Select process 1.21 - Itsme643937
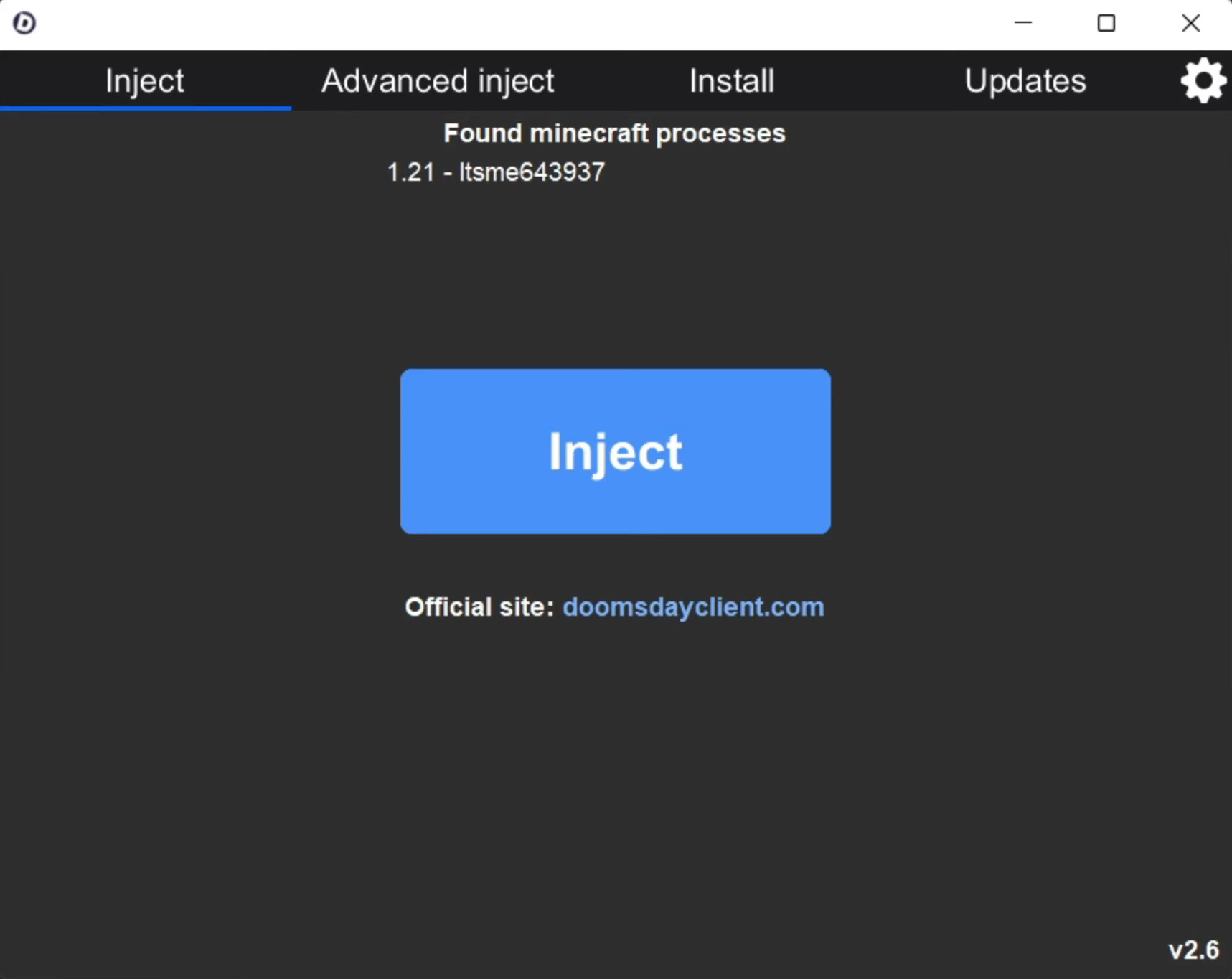Screen dimensions: 1232x979 pyautogui.click(x=496, y=172)
